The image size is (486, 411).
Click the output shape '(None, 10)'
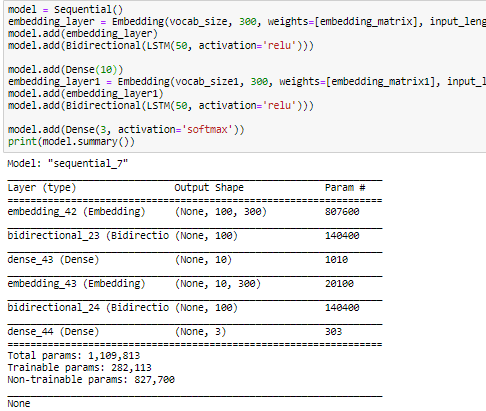point(203,260)
